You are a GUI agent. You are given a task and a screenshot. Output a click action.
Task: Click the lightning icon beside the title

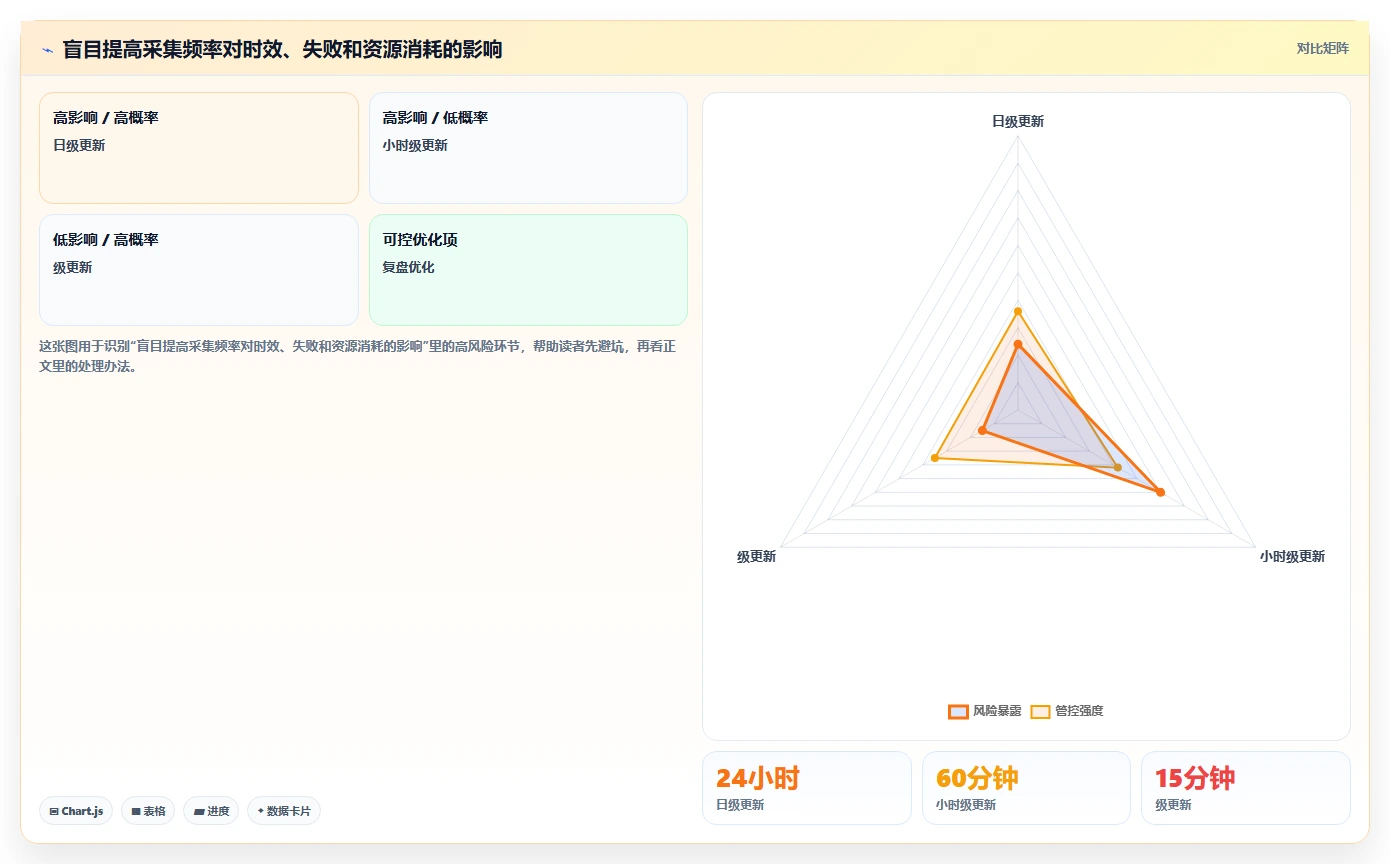click(x=47, y=49)
